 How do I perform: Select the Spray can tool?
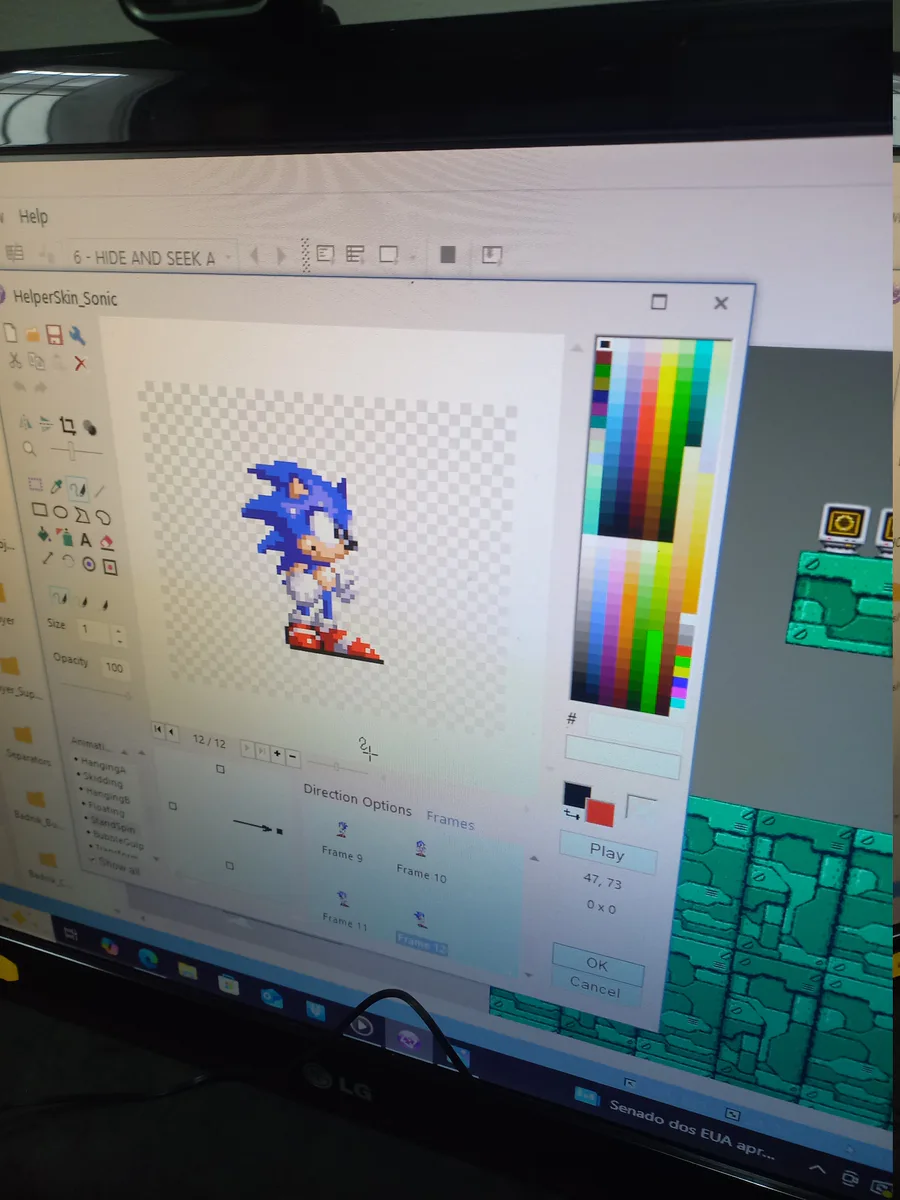(x=64, y=538)
